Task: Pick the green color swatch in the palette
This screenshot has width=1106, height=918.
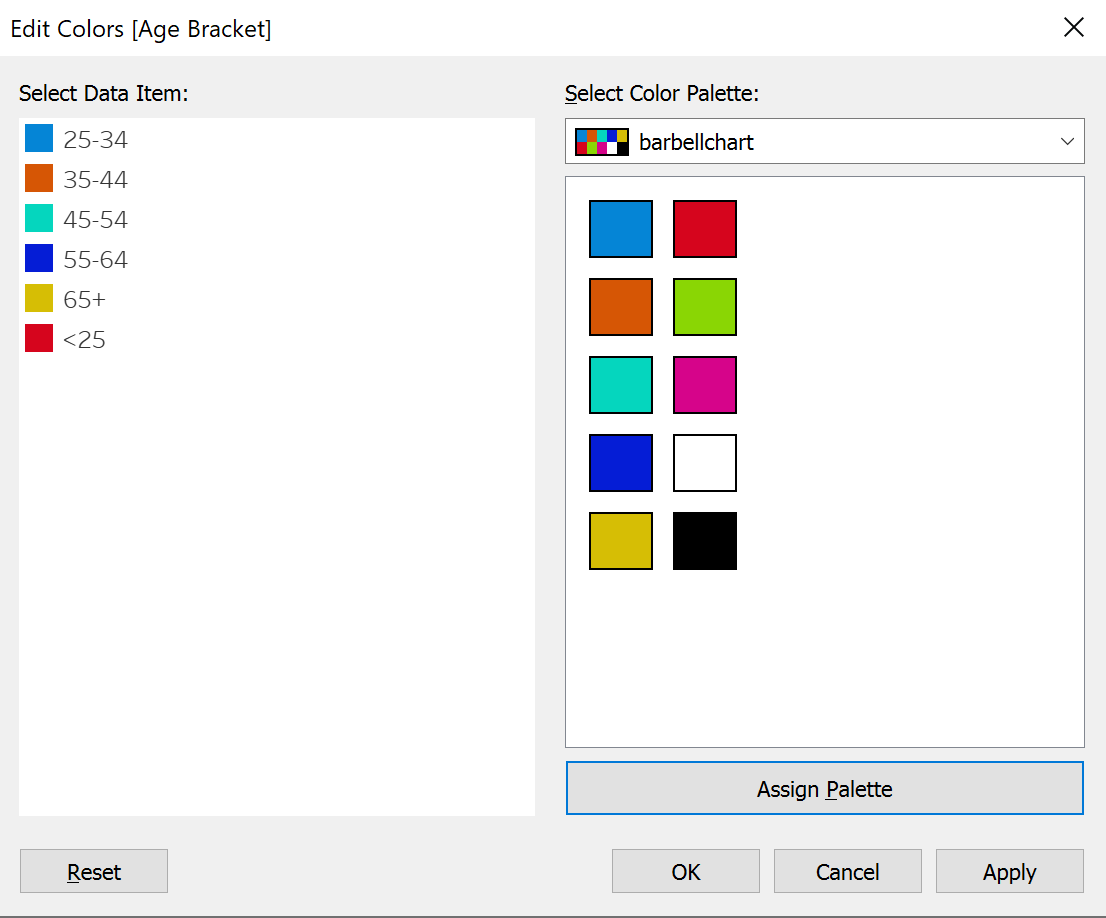Action: 704,306
